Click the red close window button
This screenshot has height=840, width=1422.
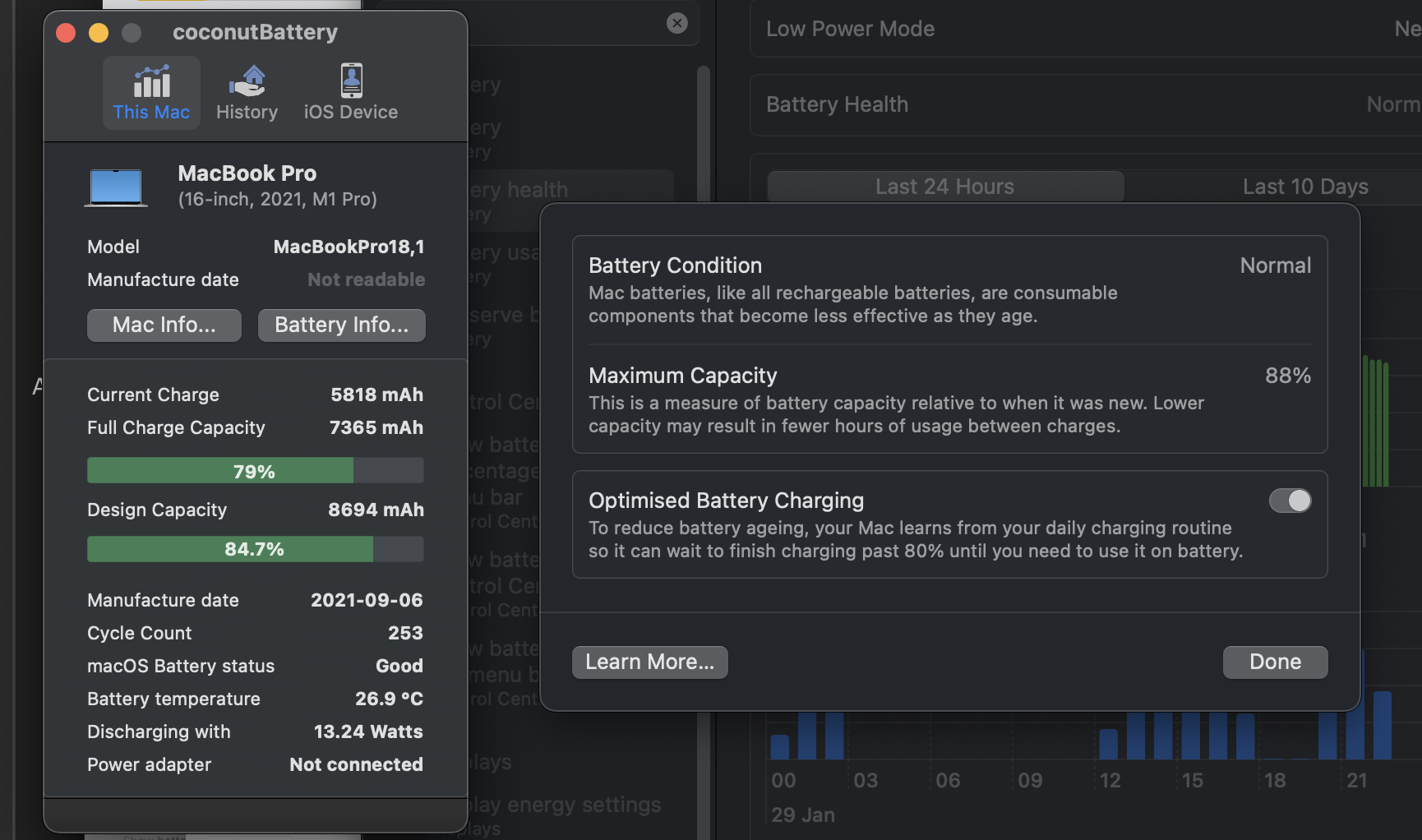click(x=66, y=33)
